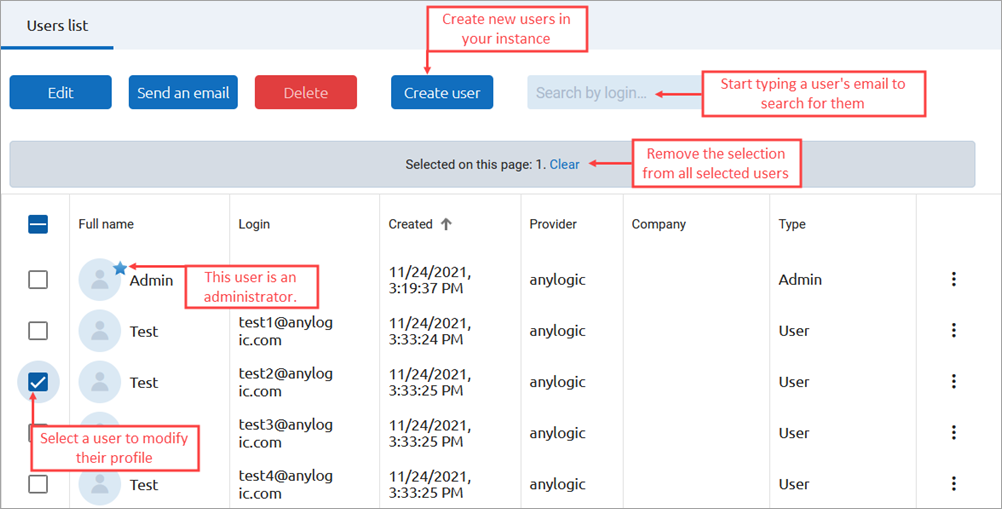The image size is (1002, 509).
Task: Check the test1@anylogic.com row checkbox
Action: (x=38, y=331)
